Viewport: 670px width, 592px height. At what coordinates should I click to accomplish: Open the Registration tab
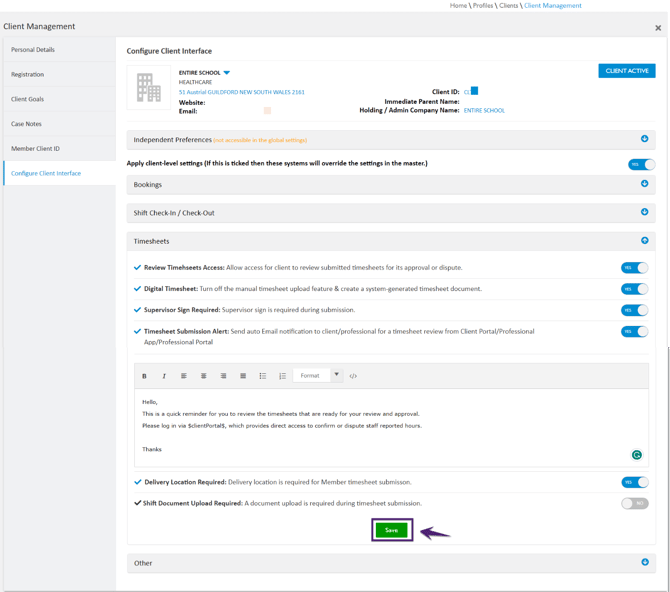[59, 74]
